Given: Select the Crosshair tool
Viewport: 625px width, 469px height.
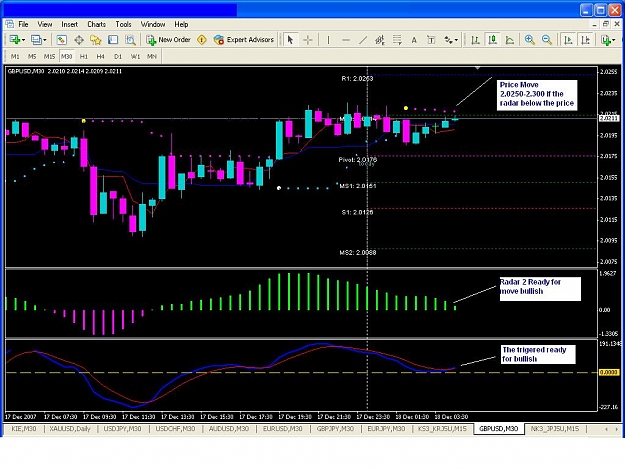Looking at the screenshot, I should click(x=308, y=40).
